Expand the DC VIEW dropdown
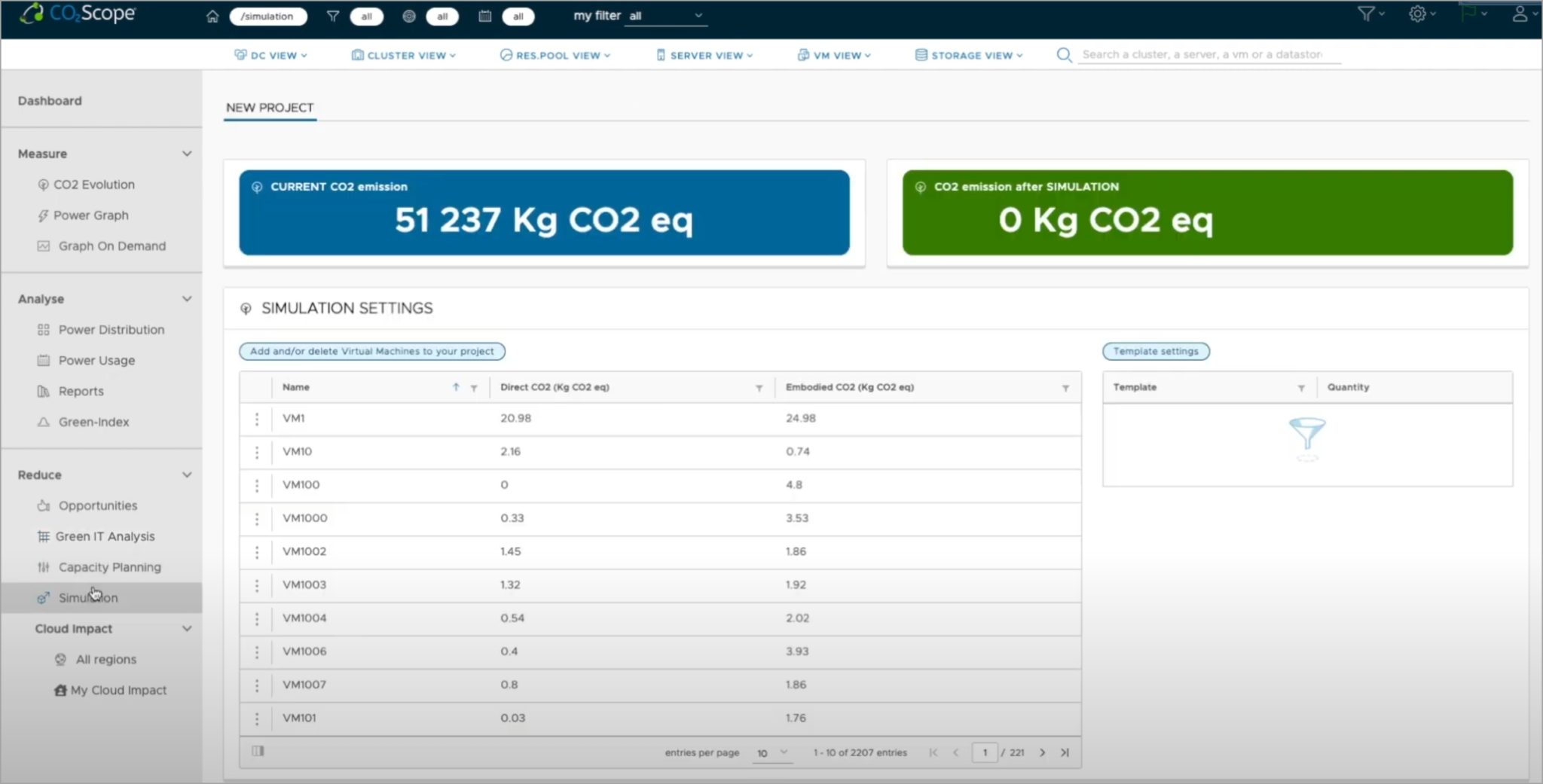The width and height of the screenshot is (1543, 784). [271, 54]
